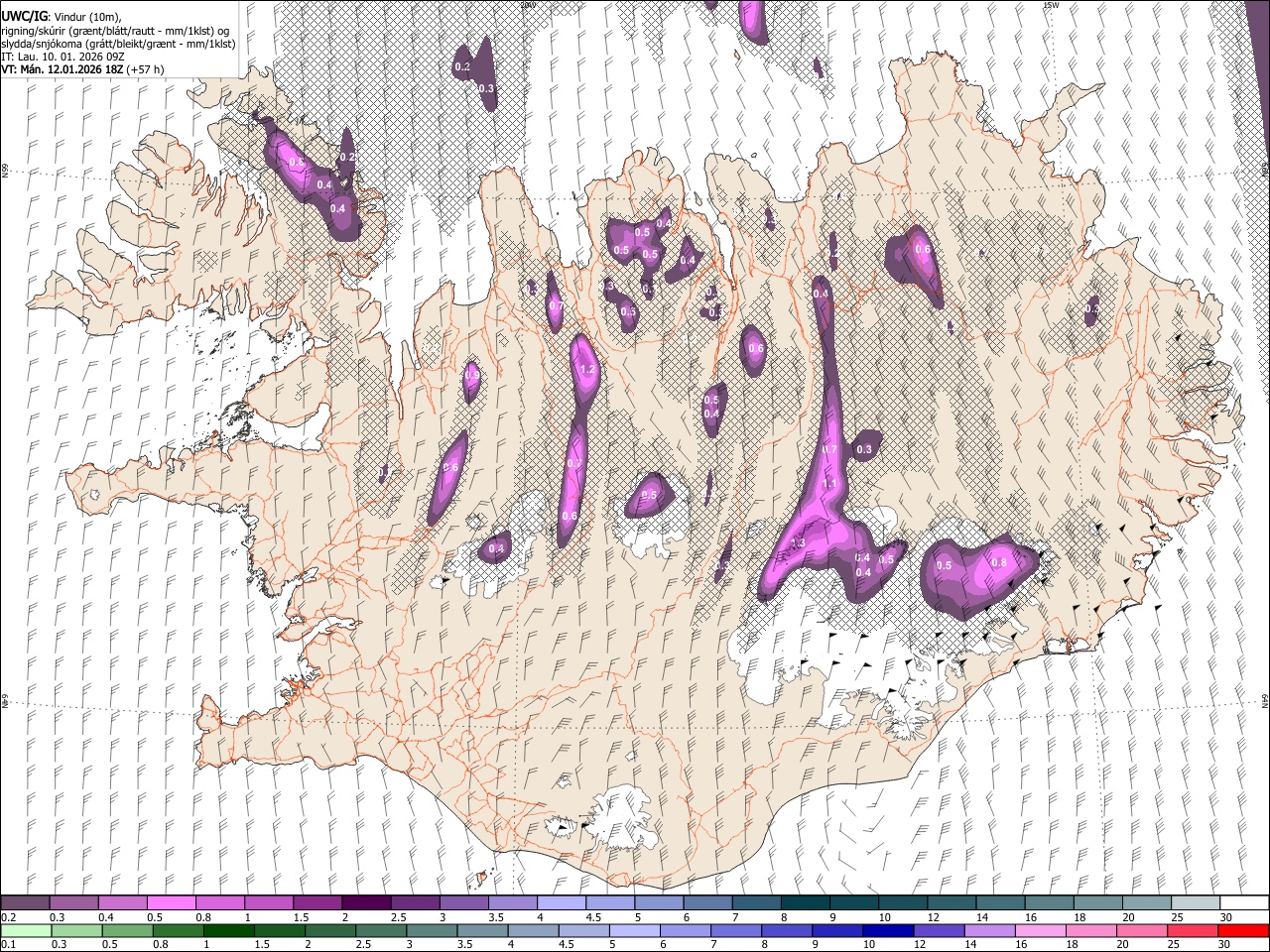Pick upper legend swatch between 0.2 and 0.3
This screenshot has height=952, width=1270.
click(25, 902)
